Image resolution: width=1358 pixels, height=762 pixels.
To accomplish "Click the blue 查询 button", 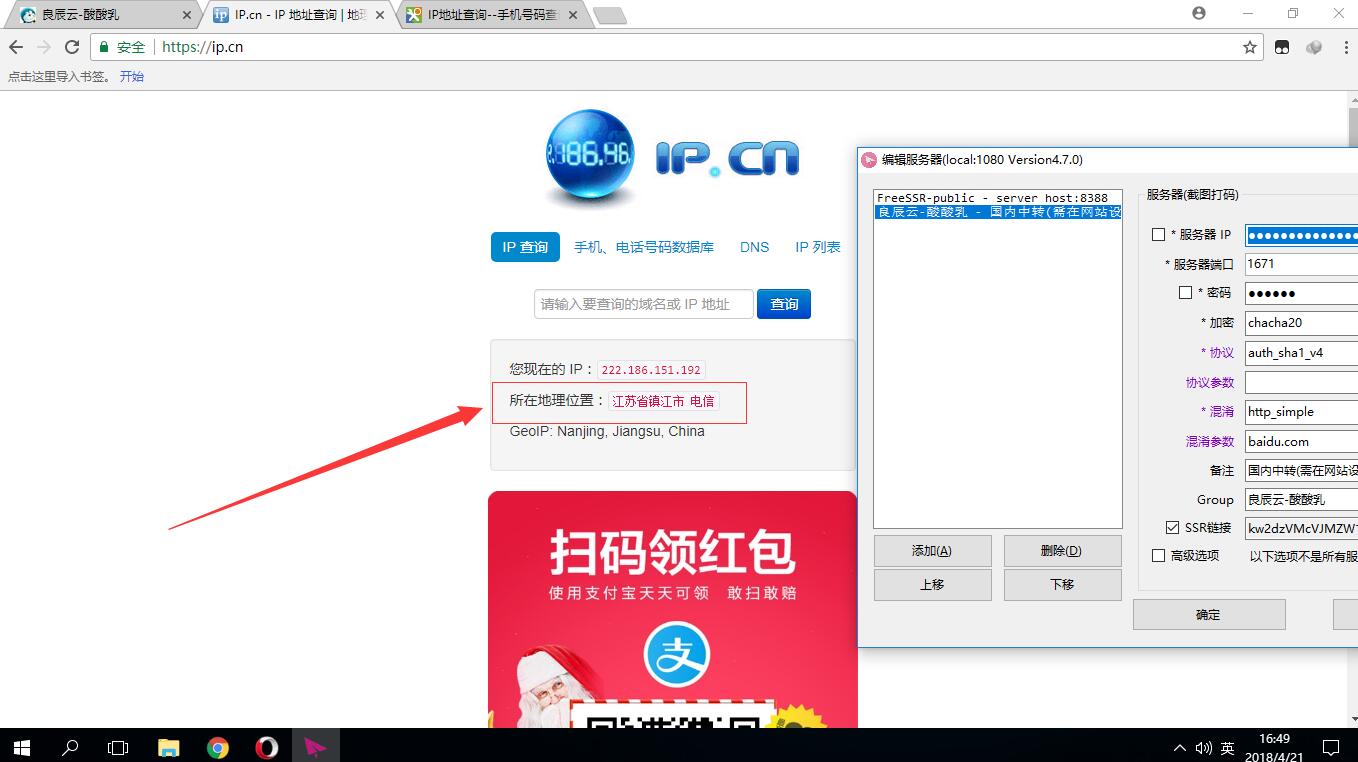I will tap(784, 304).
